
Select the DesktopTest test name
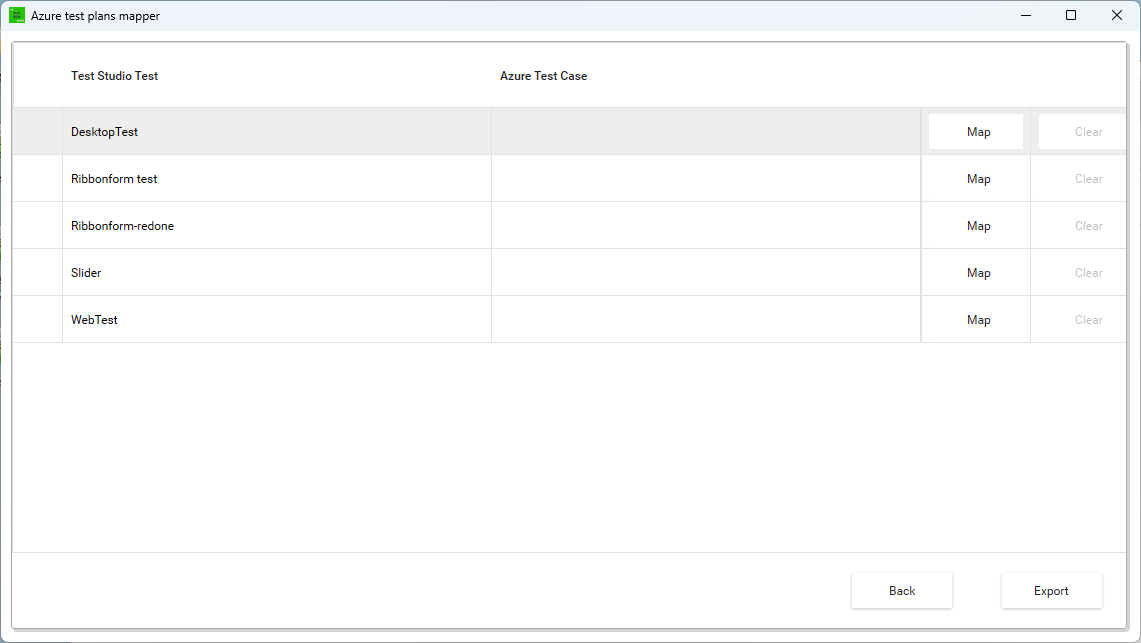(x=104, y=132)
